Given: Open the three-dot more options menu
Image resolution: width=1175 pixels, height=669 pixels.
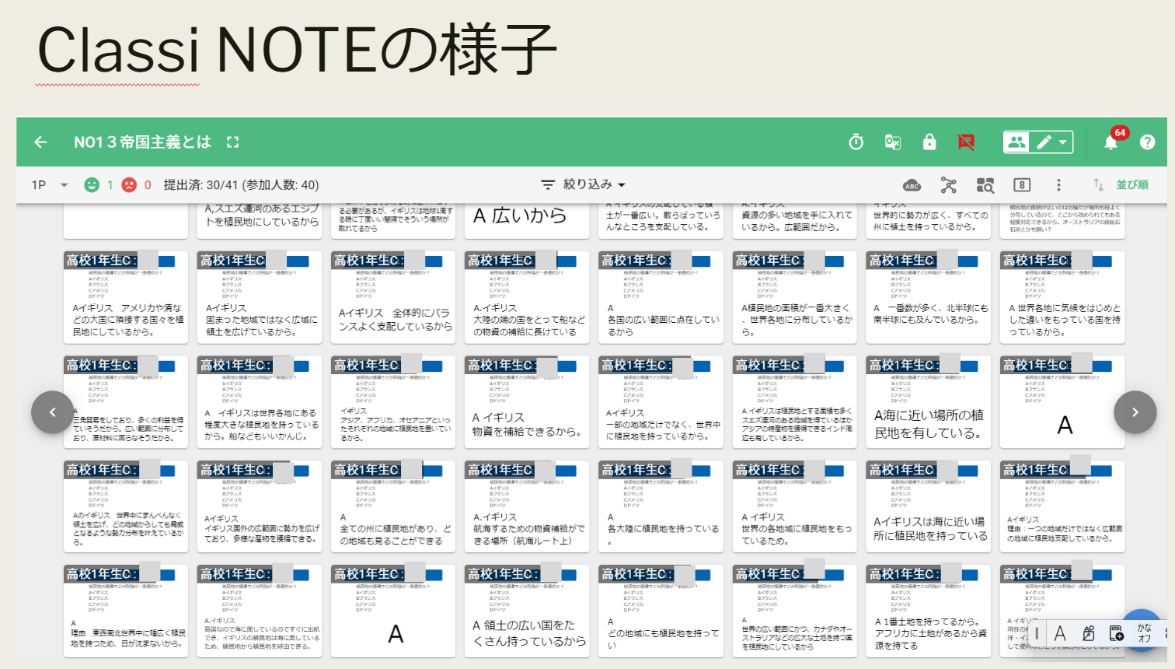Looking at the screenshot, I should [x=1058, y=185].
